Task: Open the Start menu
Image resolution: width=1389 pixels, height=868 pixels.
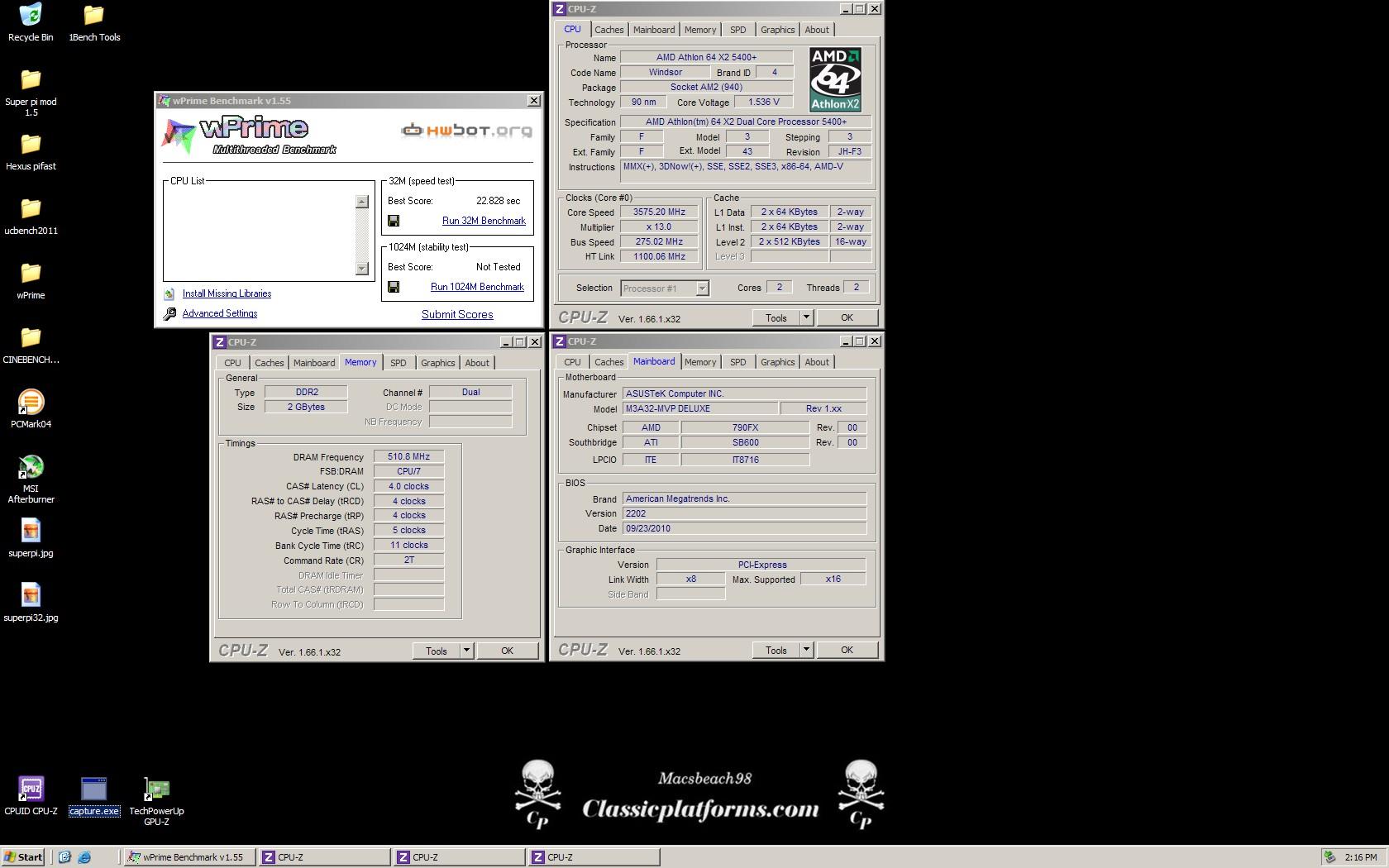Action: pos(24,857)
